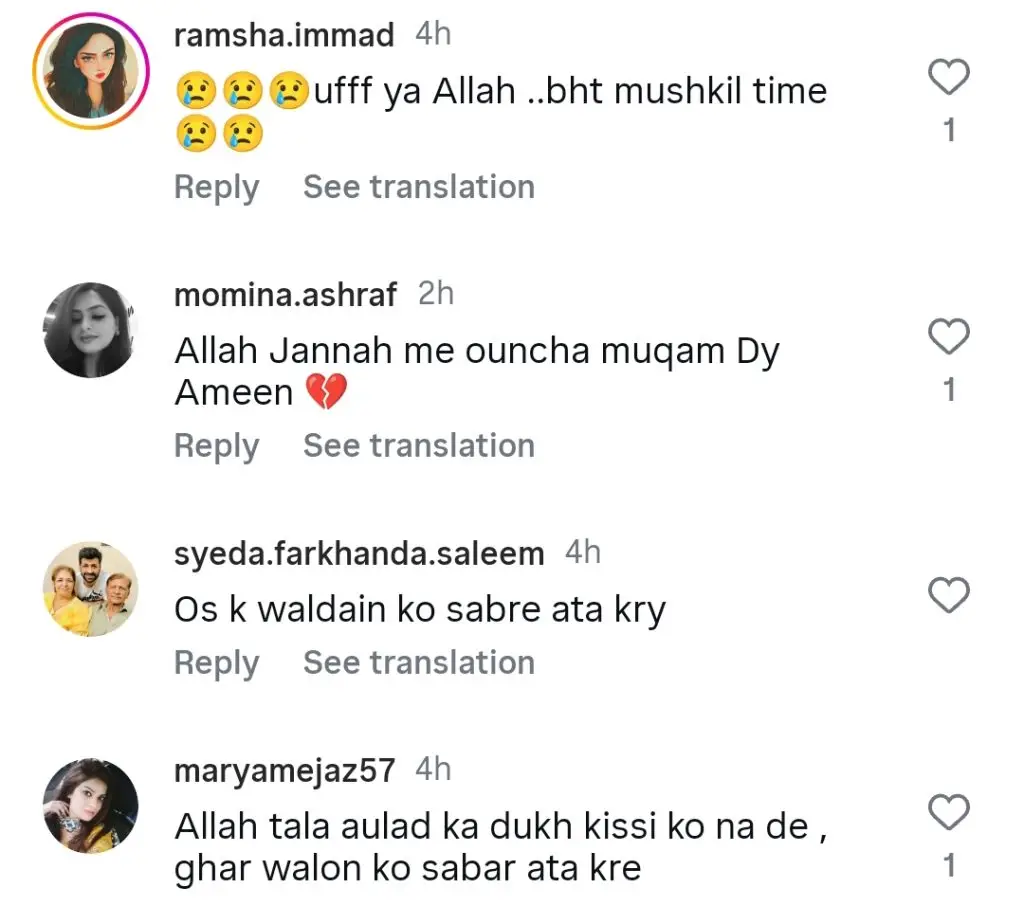Viewport: 1024px width, 906px height.
Task: Open the momina.ashraf username link
Action: tap(285, 295)
